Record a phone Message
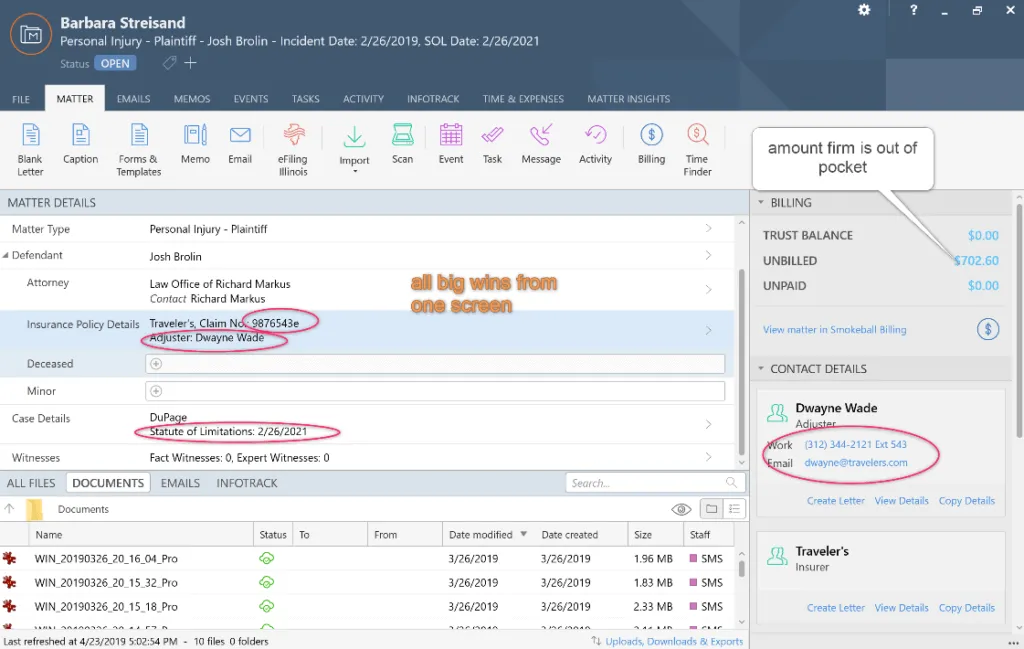Image resolution: width=1024 pixels, height=649 pixels. point(541,144)
